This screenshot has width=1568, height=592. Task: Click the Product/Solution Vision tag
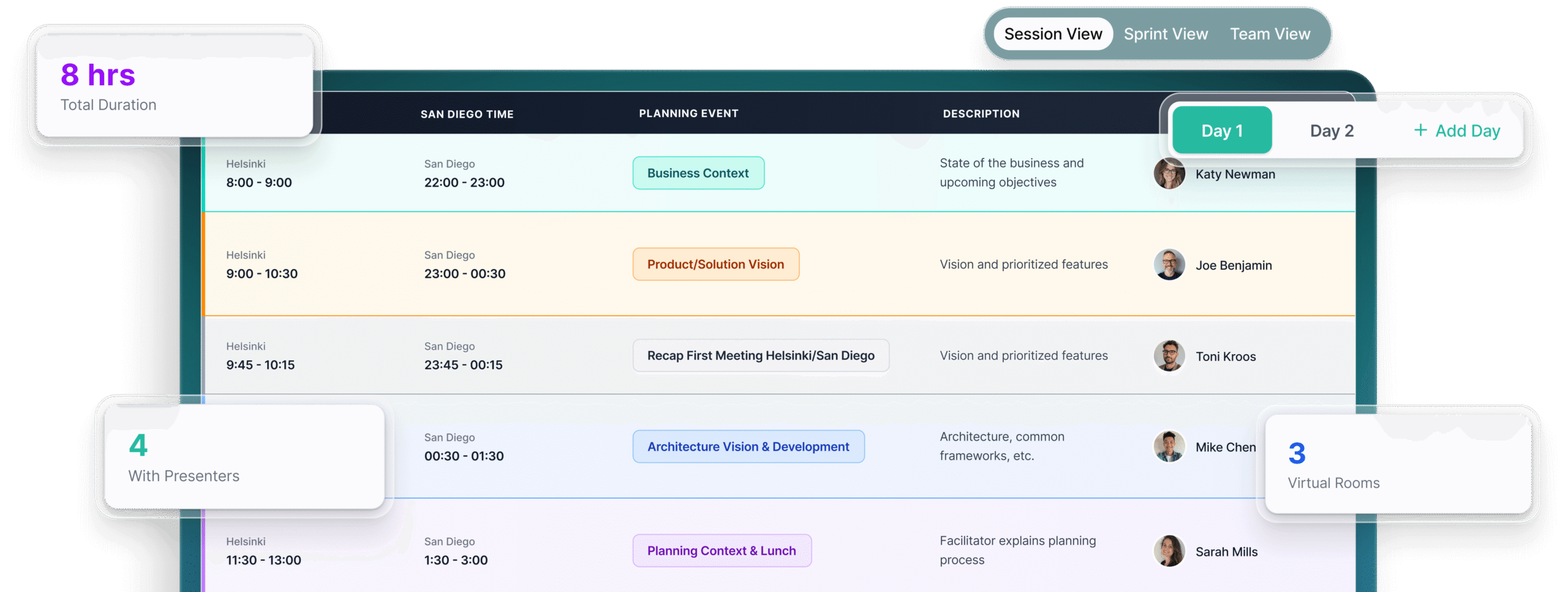click(x=715, y=265)
